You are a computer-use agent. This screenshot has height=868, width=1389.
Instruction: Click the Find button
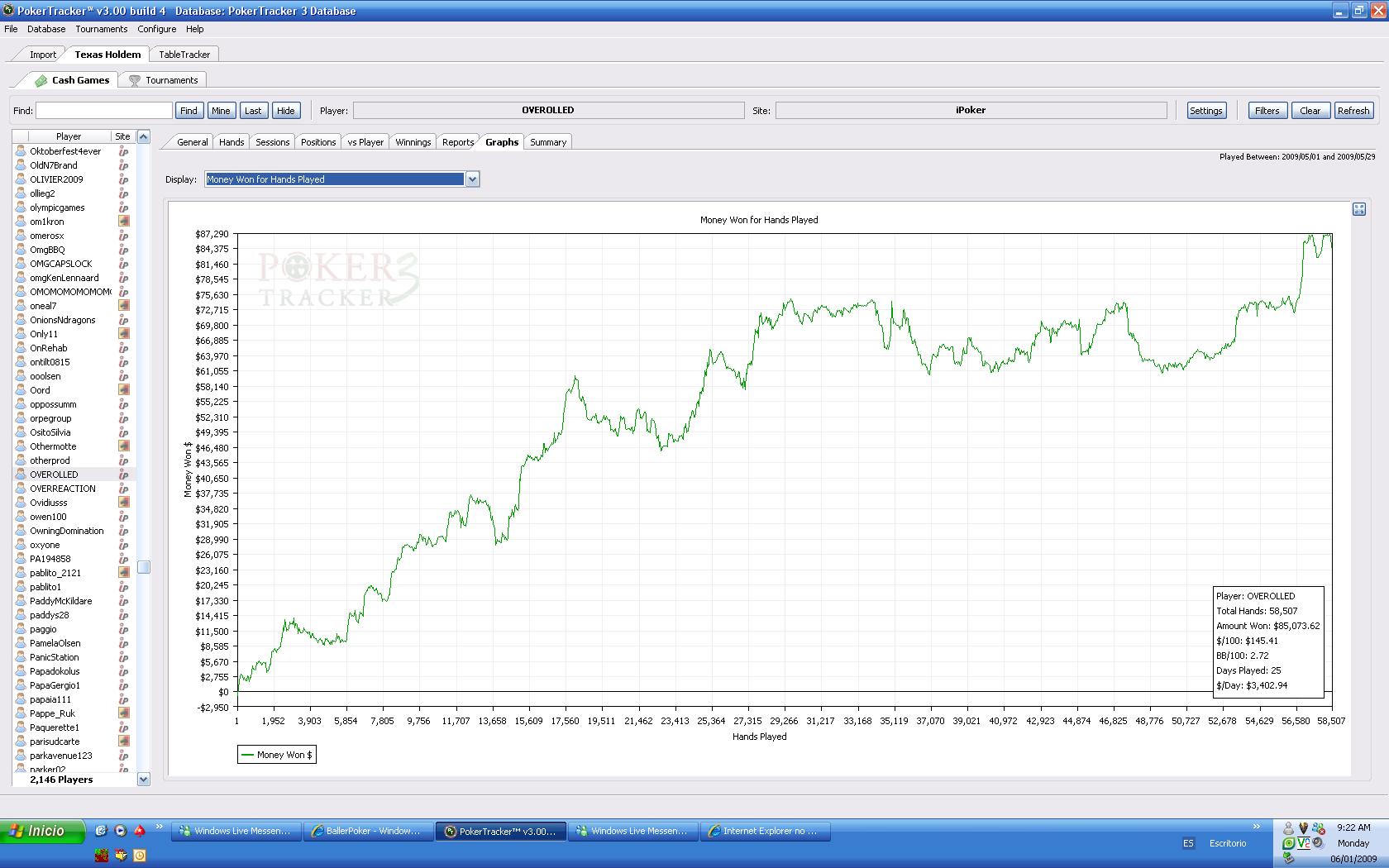pyautogui.click(x=189, y=111)
